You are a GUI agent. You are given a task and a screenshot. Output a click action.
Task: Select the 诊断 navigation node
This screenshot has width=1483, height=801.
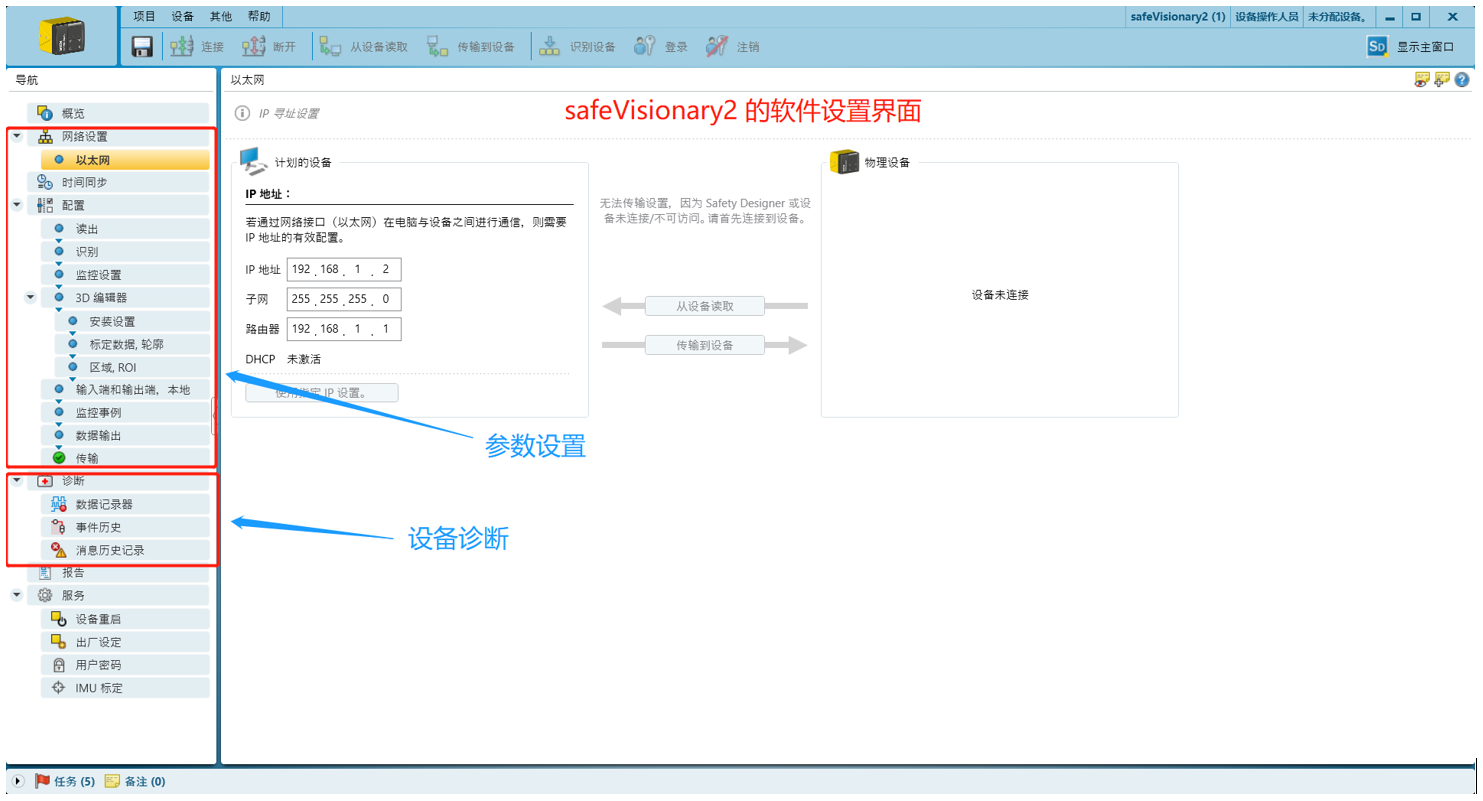[118, 481]
